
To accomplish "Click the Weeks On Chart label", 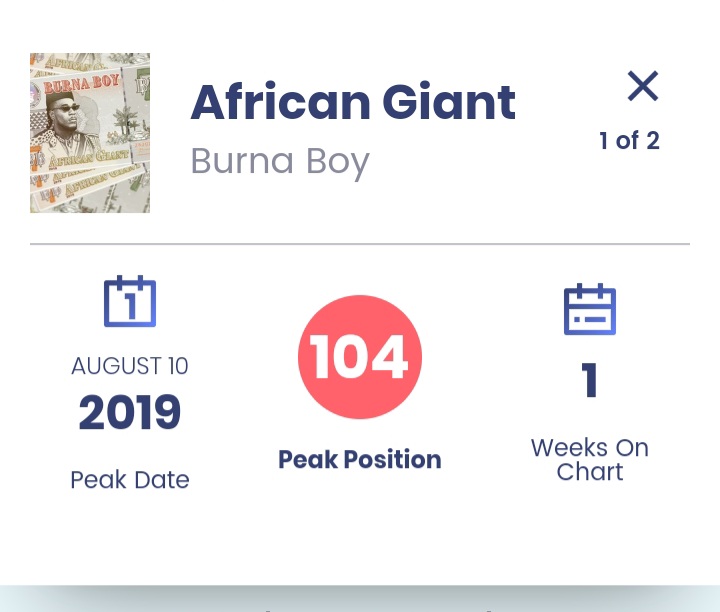I will 590,459.
